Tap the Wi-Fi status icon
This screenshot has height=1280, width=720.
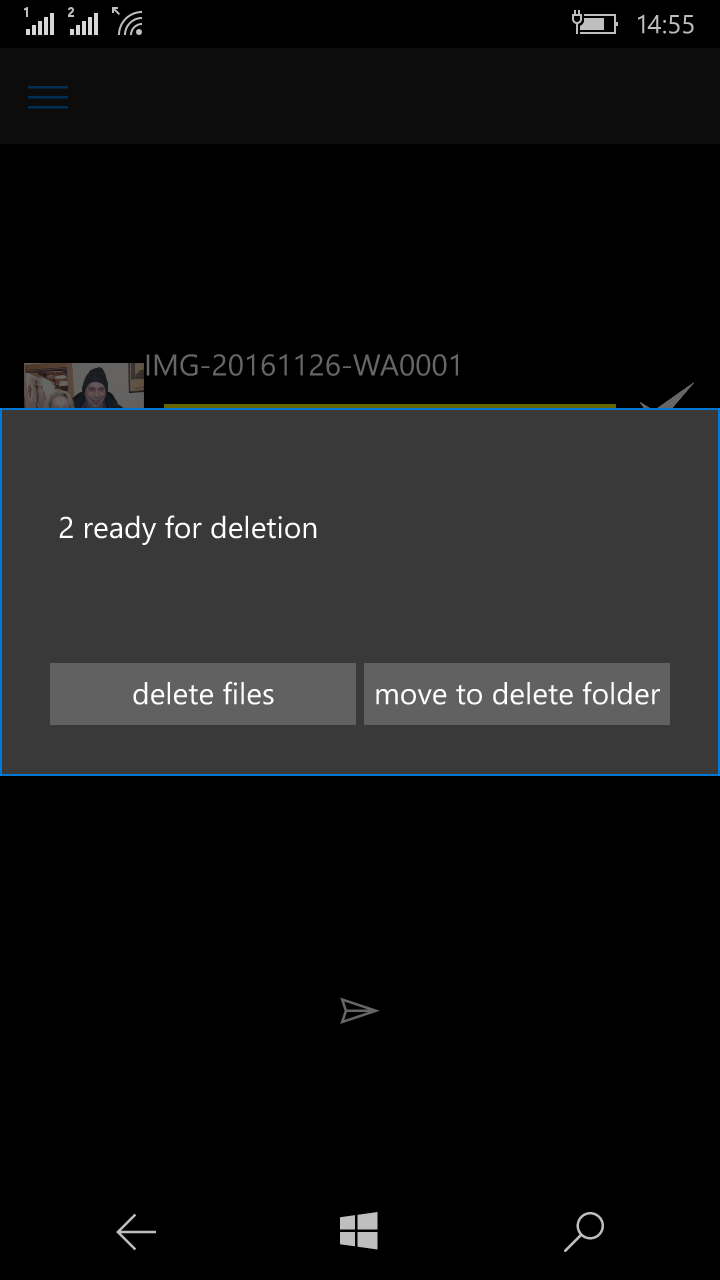[x=129, y=21]
